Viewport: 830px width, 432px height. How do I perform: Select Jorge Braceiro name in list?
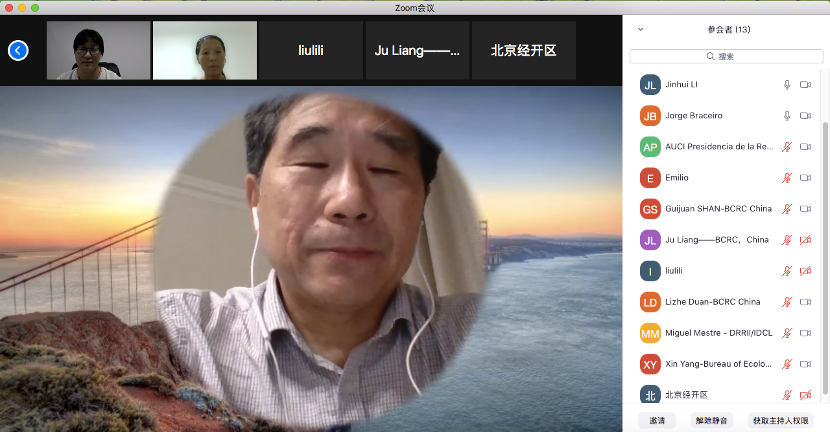pyautogui.click(x=693, y=115)
